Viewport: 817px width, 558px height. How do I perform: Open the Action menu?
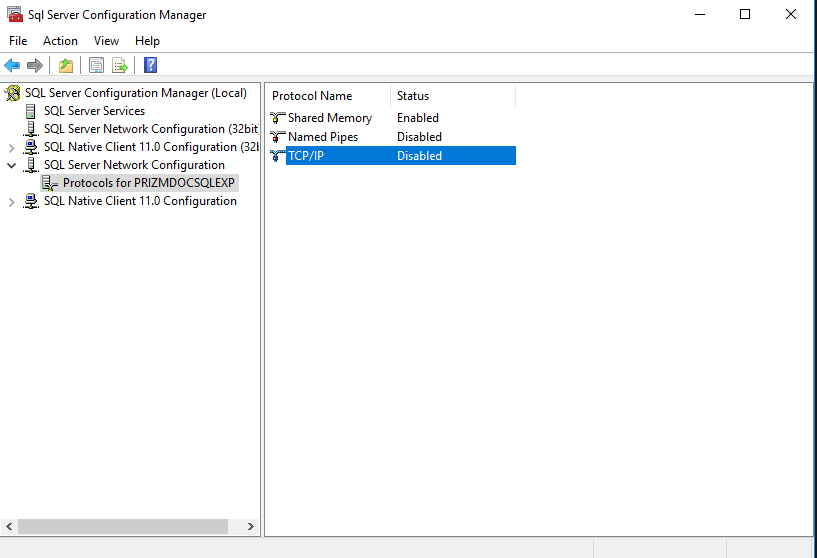[60, 41]
